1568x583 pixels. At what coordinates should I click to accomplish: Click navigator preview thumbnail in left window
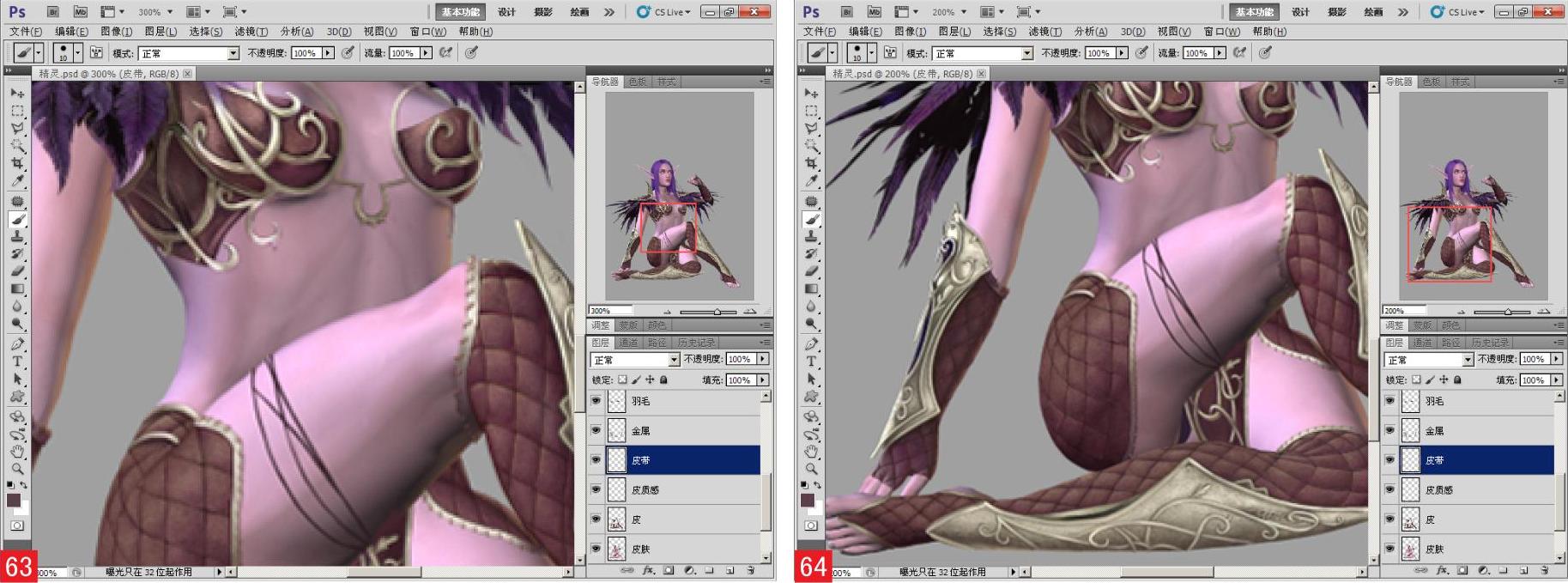(x=680, y=197)
